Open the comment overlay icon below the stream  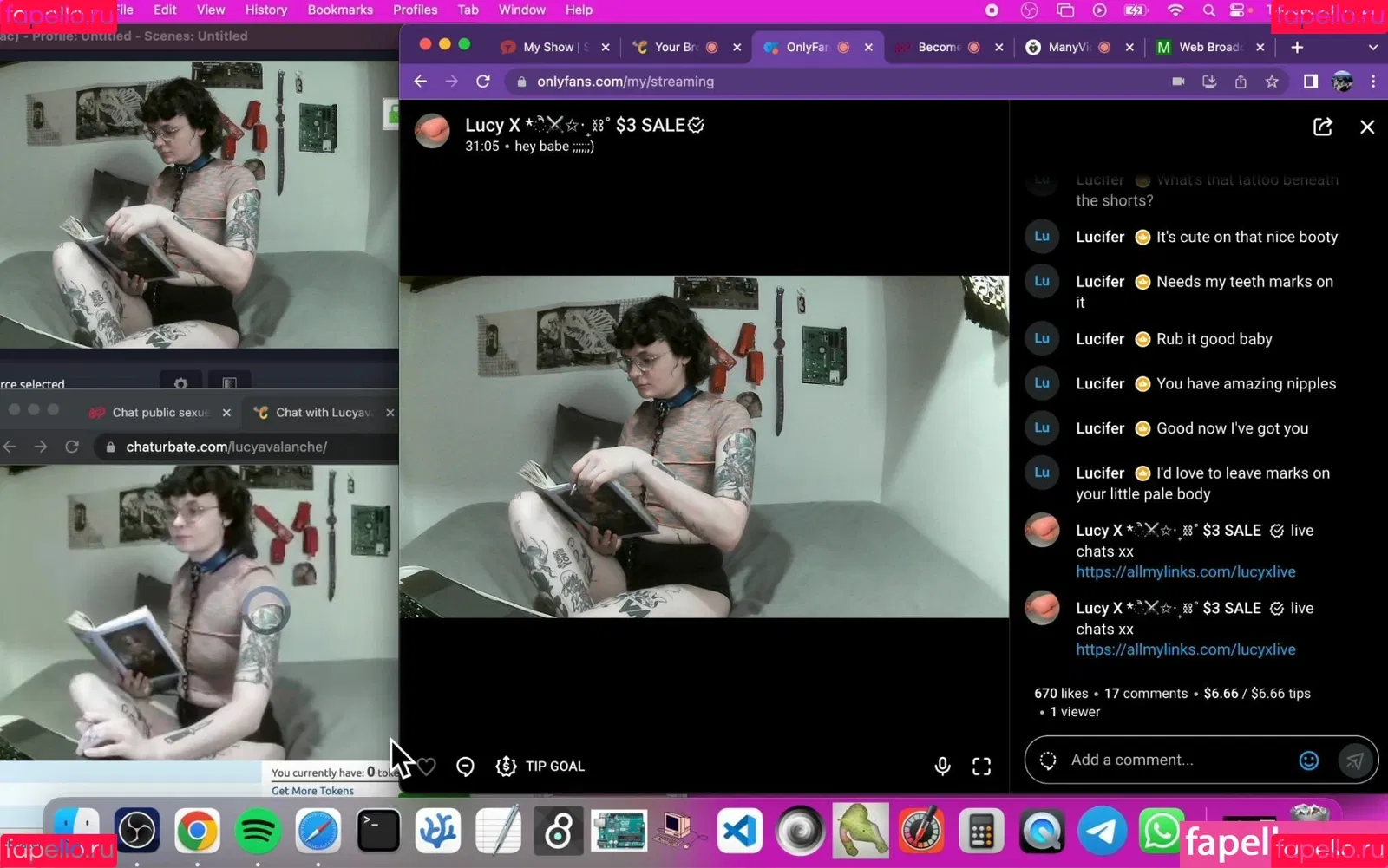tap(465, 767)
